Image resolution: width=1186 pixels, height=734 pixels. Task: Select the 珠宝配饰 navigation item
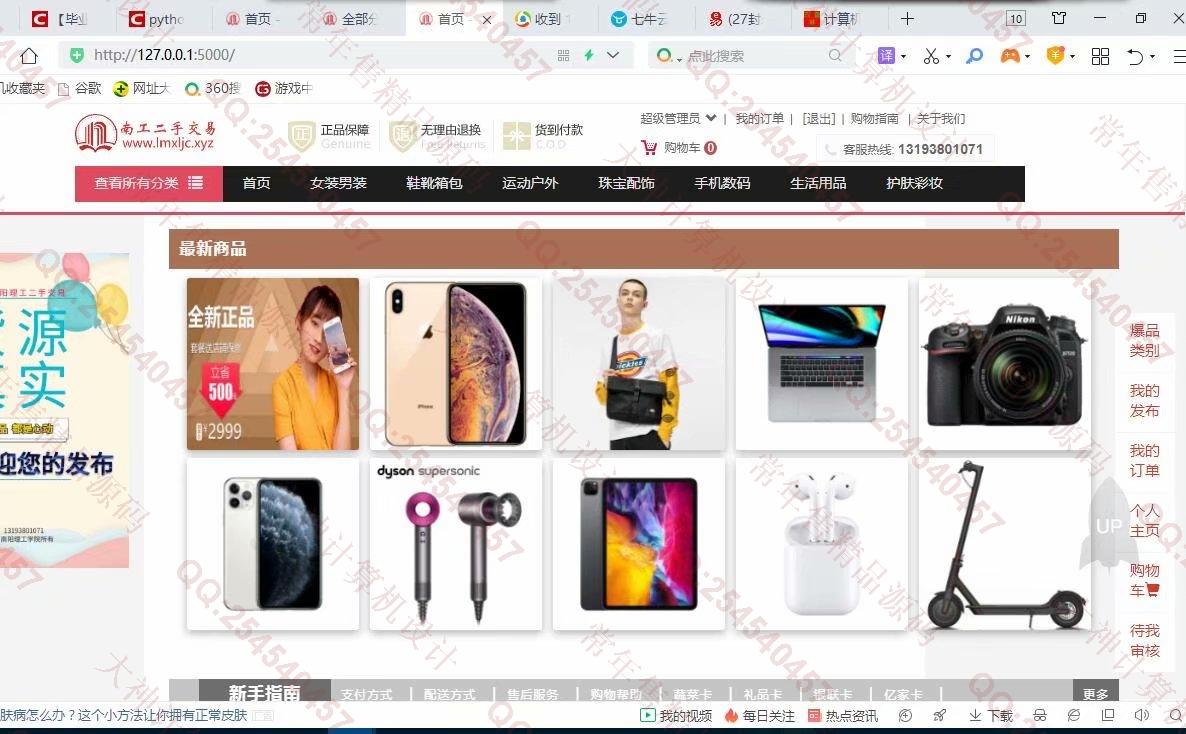tap(626, 183)
